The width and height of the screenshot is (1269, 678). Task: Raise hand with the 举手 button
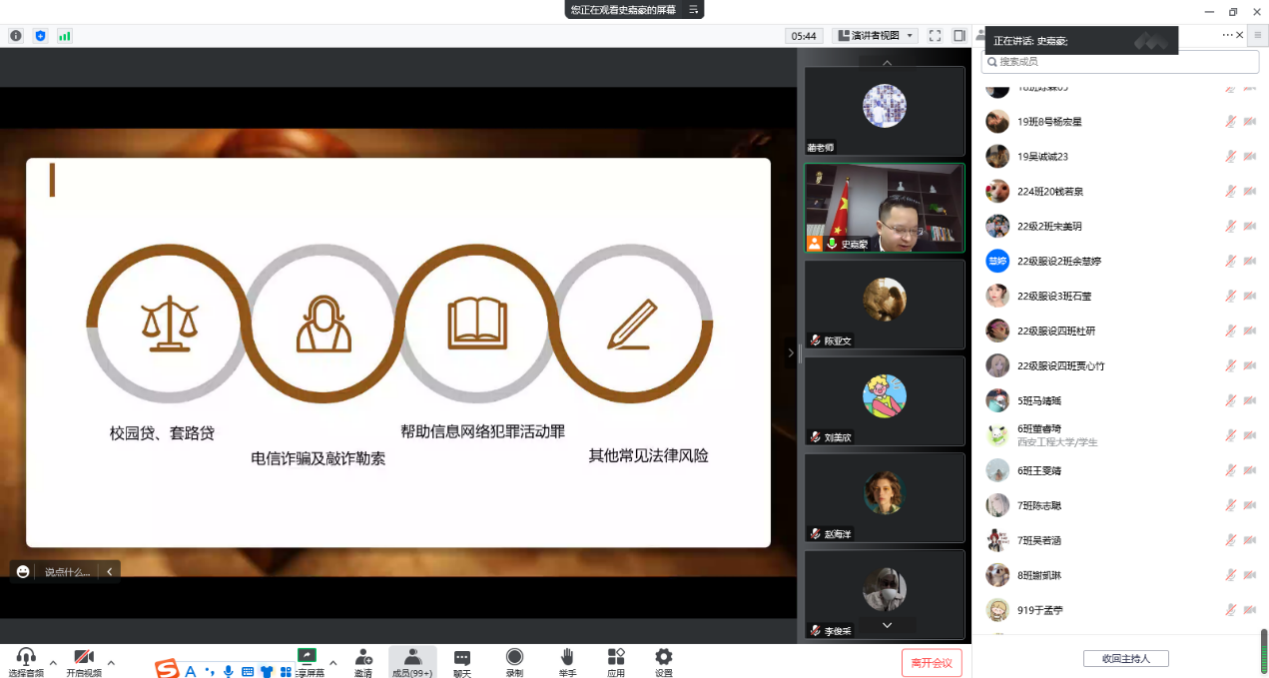[x=567, y=660]
